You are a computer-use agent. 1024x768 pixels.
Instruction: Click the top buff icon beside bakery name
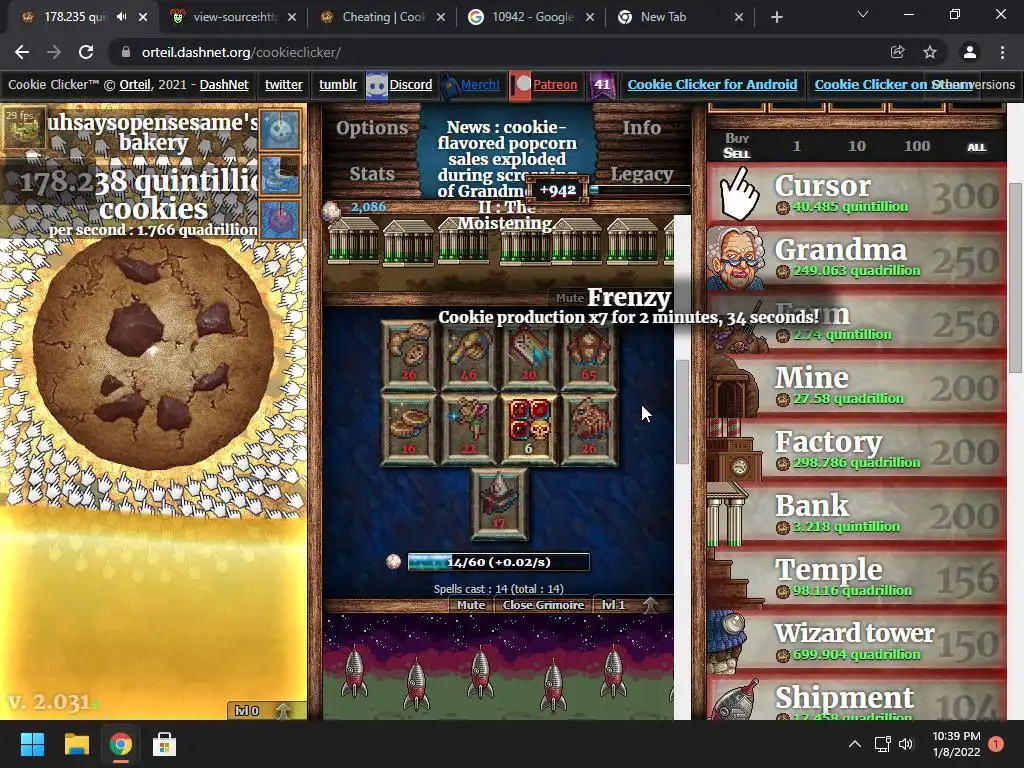click(281, 129)
